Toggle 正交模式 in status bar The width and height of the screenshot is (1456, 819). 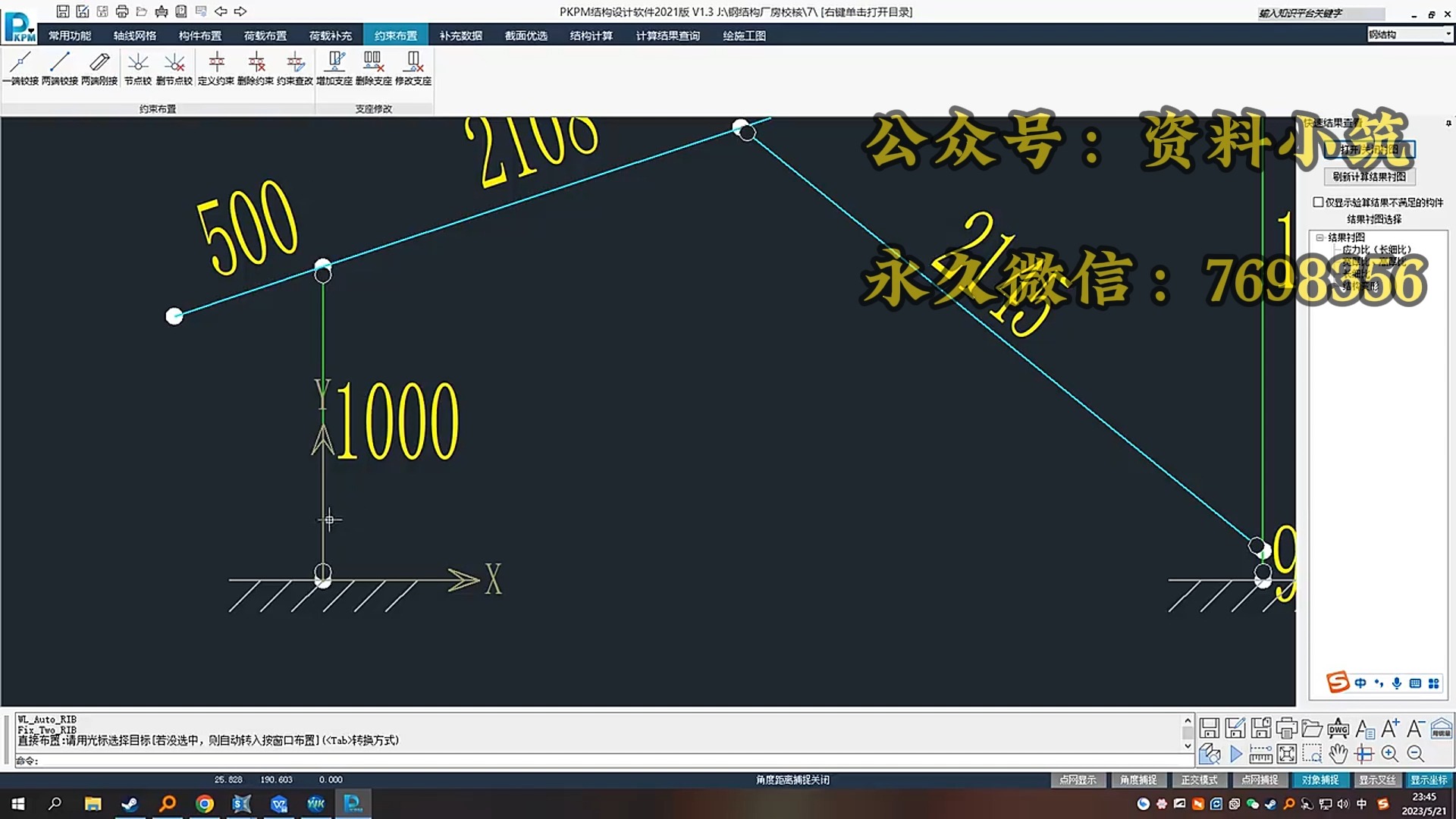(1199, 780)
